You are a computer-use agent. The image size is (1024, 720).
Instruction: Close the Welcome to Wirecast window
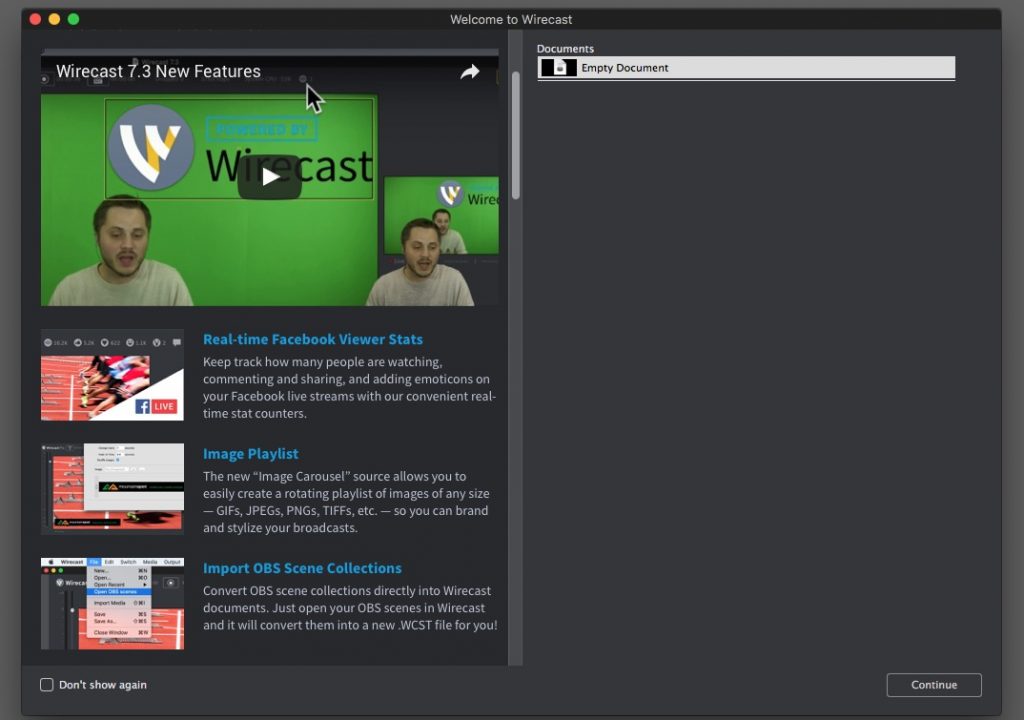coord(35,19)
